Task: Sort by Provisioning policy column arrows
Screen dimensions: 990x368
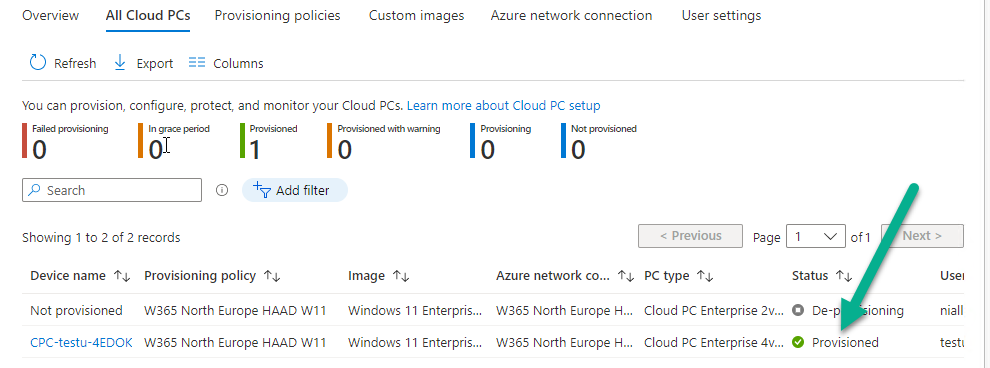Action: 272,276
